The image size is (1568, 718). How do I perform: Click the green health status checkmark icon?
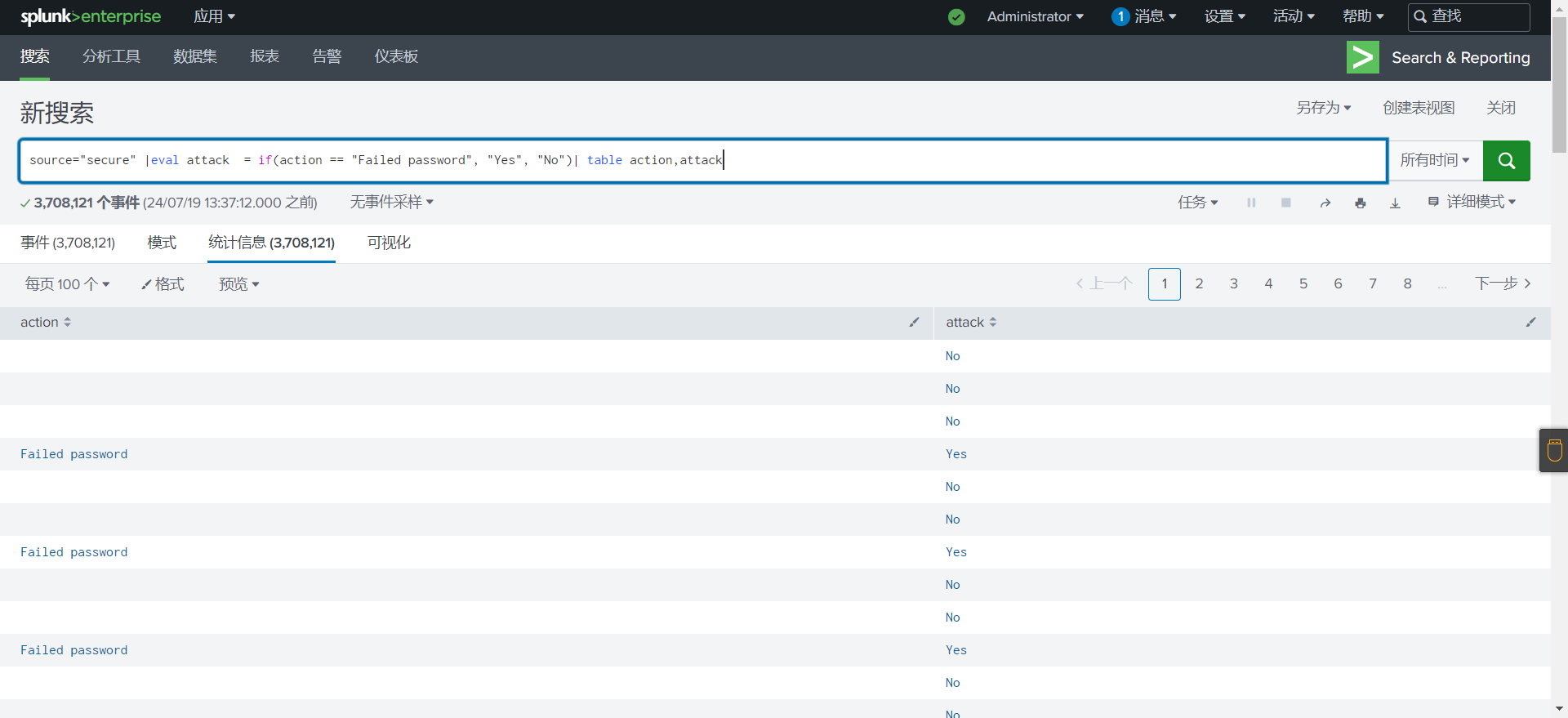[x=956, y=17]
